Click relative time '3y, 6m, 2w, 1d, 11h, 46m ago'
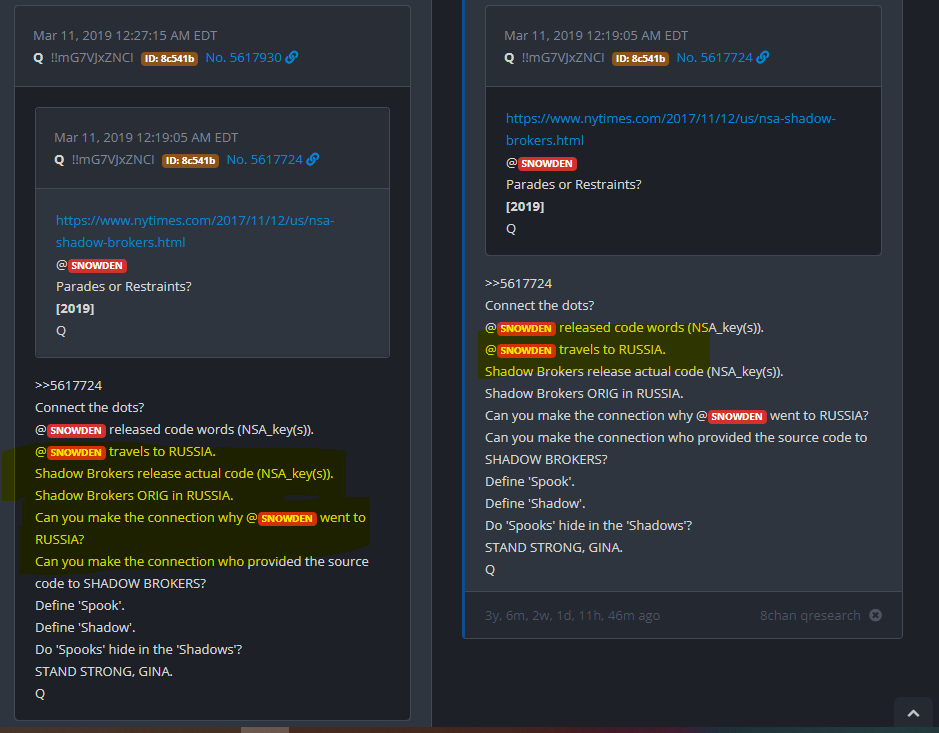The width and height of the screenshot is (939, 733). tap(573, 616)
